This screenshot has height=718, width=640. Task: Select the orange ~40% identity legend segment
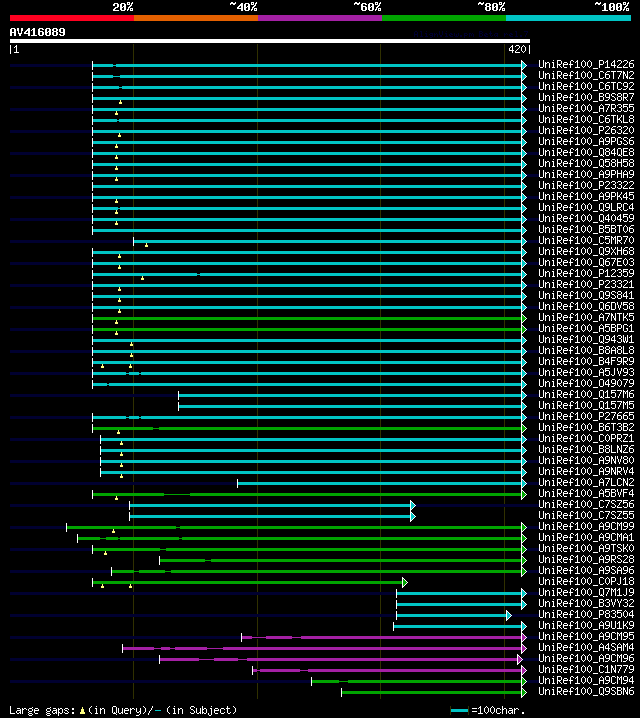[x=196, y=18]
